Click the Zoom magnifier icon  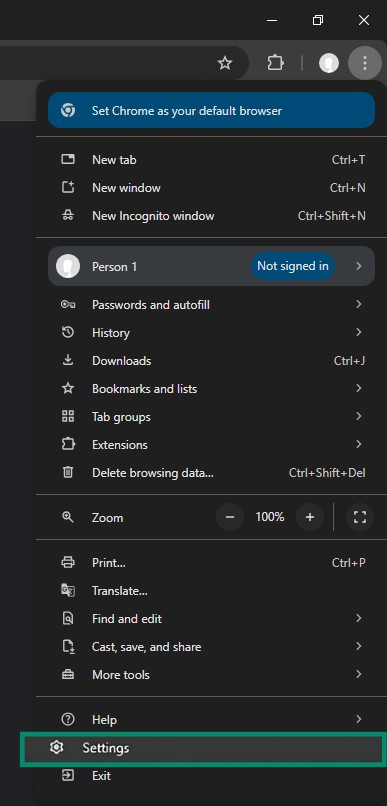click(x=68, y=517)
